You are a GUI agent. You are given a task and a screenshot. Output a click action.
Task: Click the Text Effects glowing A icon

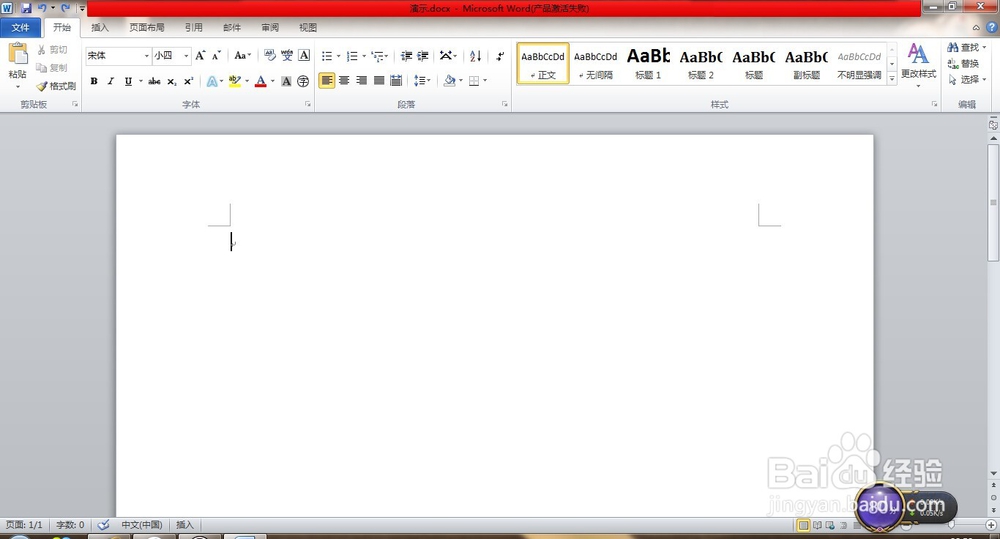[212, 81]
